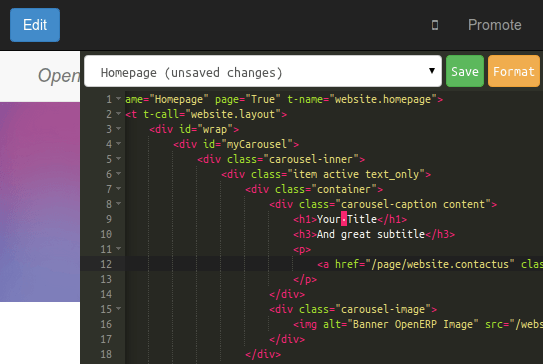Viewport: 543px width, 364px height.
Task: Click the purple banner image in page preview
Action: (40, 202)
